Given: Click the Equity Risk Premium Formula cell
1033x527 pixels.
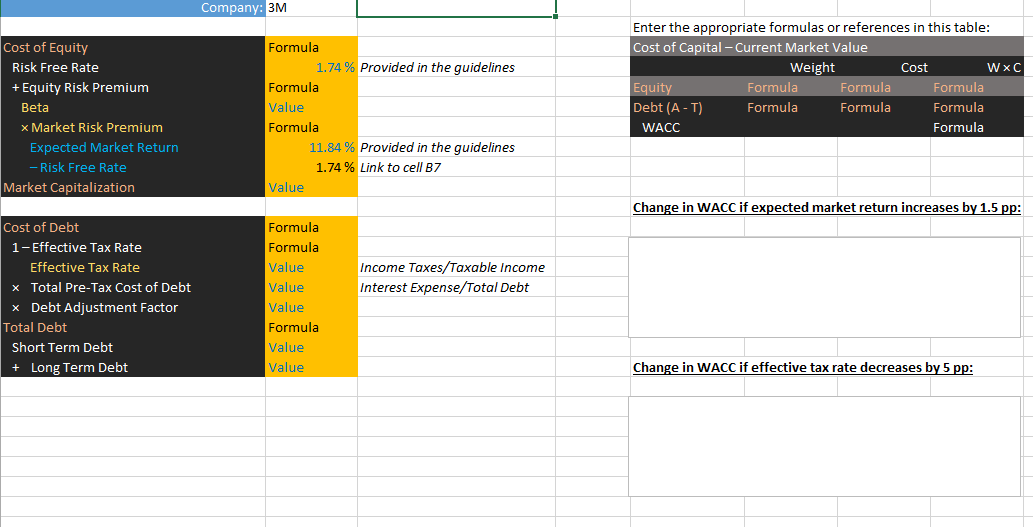Looking at the screenshot, I should pos(311,88).
